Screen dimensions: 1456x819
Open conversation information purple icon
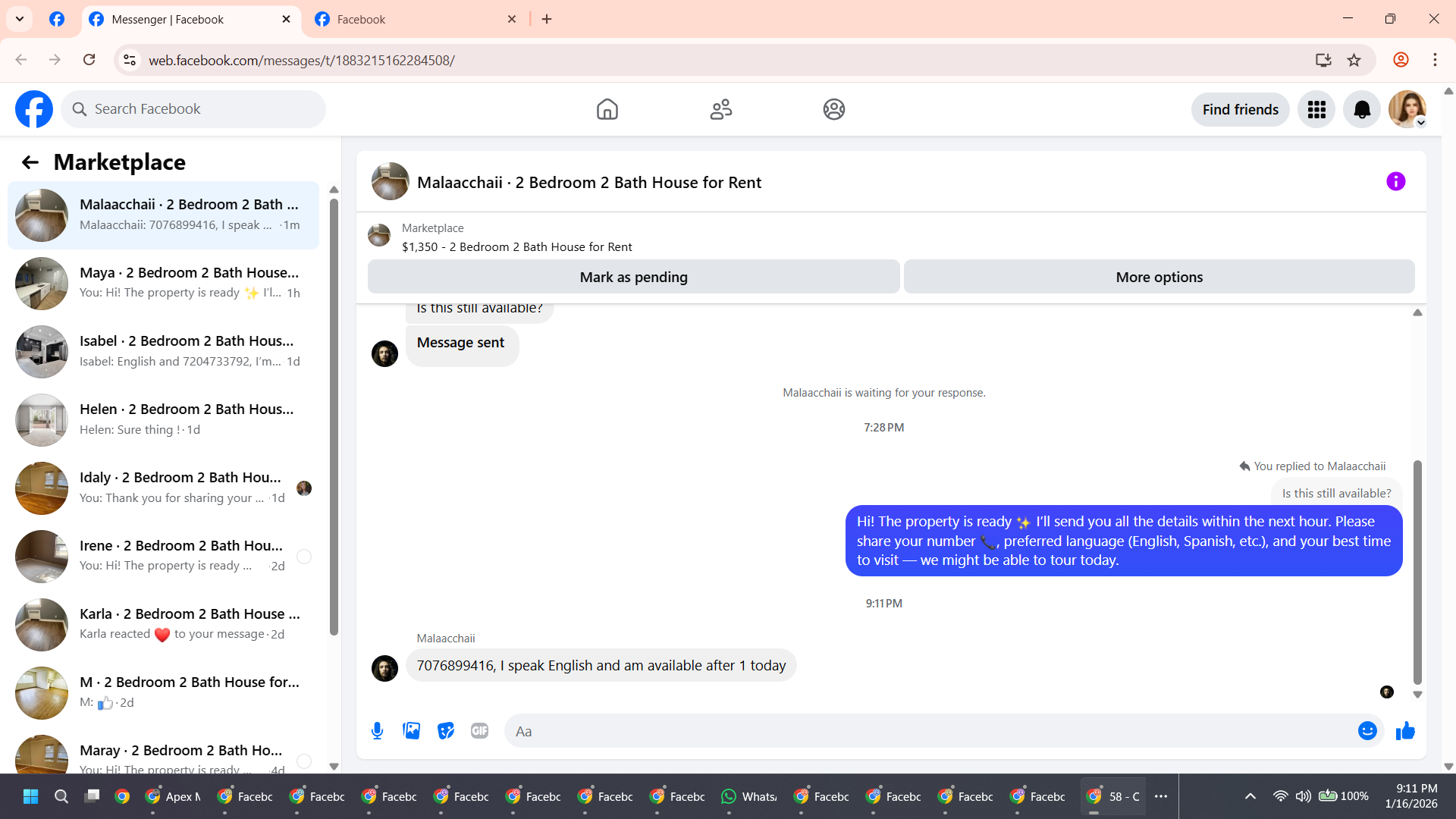(1395, 181)
